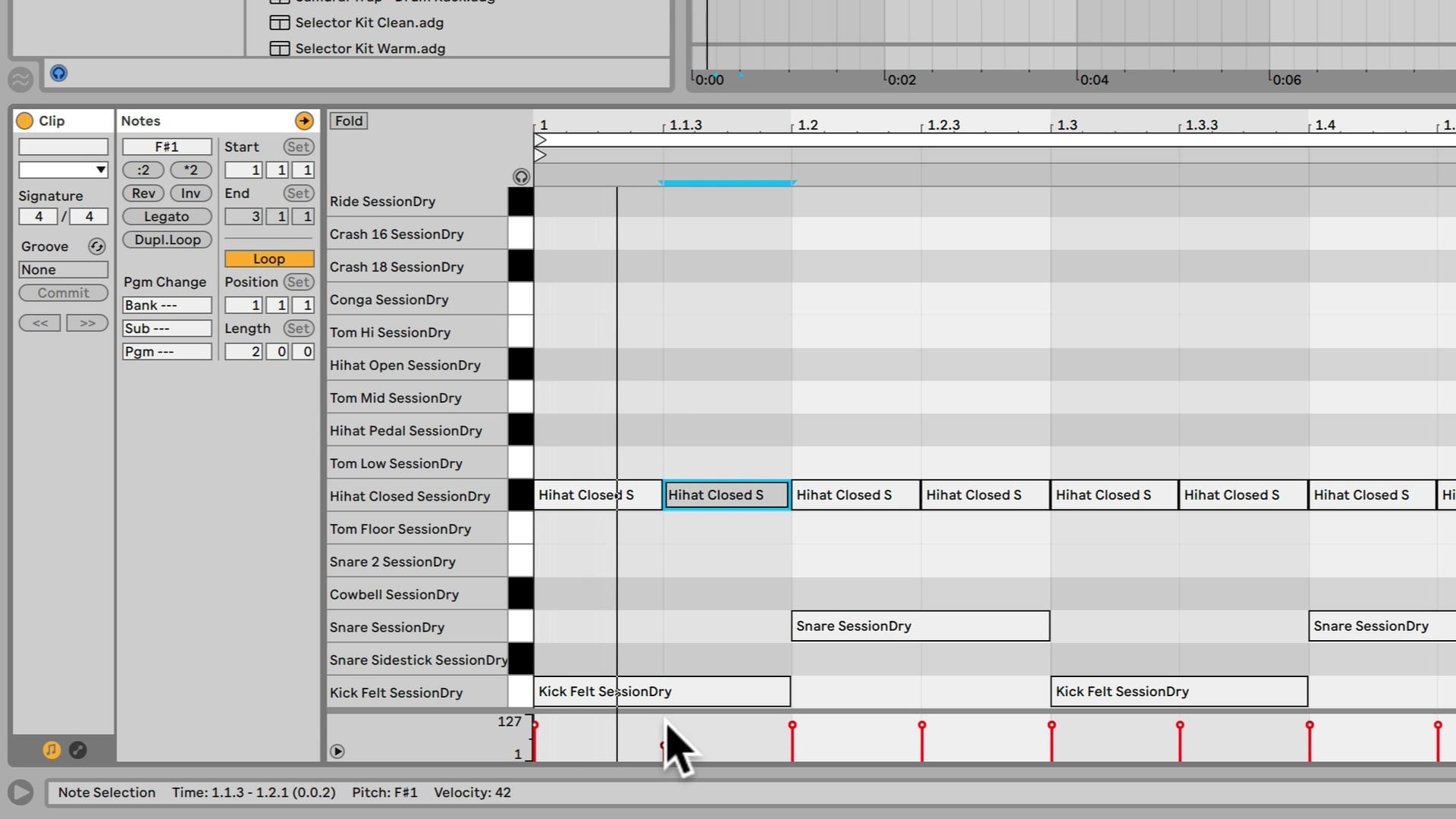Select the highlighted Hihat Closed S note
Viewport: 1456px width, 819px height.
(725, 494)
